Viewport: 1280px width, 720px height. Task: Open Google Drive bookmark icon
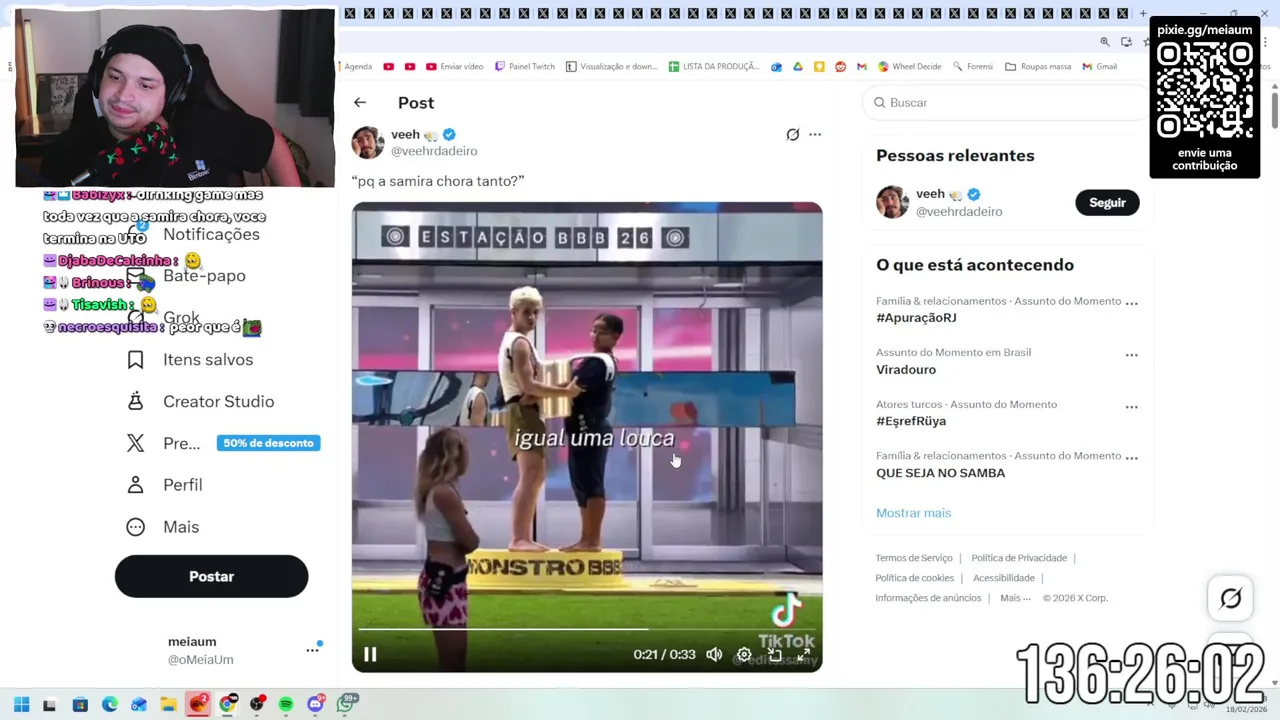[798, 66]
